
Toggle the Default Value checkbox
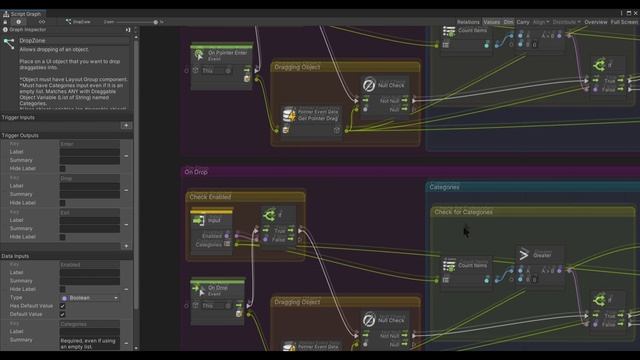pyautogui.click(x=62, y=314)
